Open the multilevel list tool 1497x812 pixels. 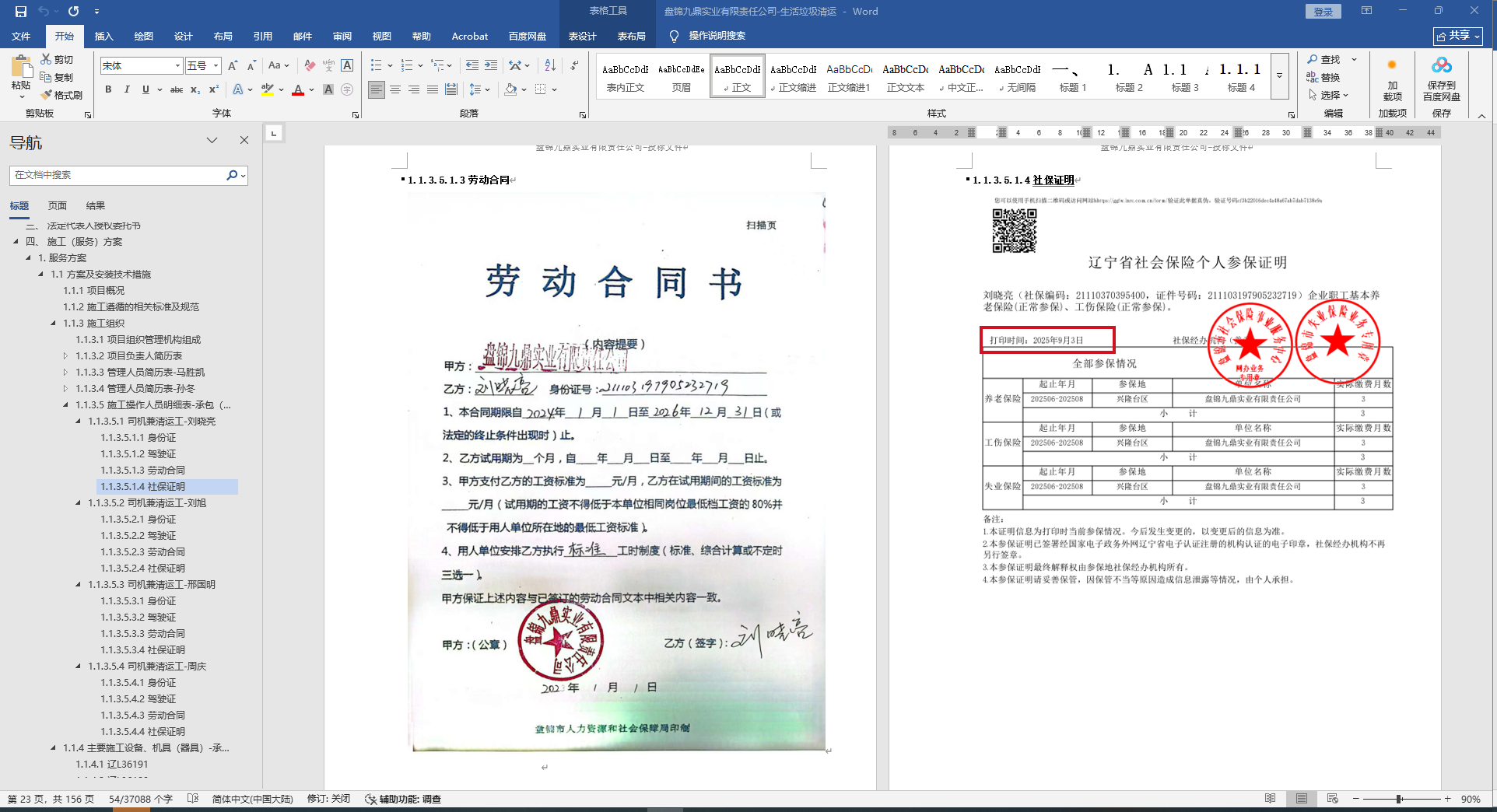[x=438, y=66]
